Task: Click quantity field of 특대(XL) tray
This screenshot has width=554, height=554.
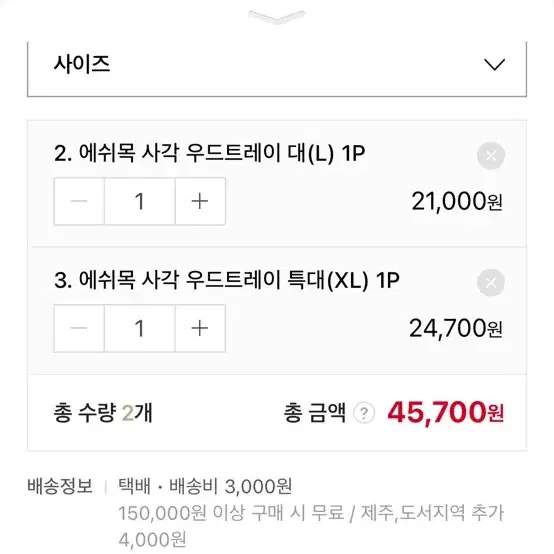Action: tap(140, 328)
